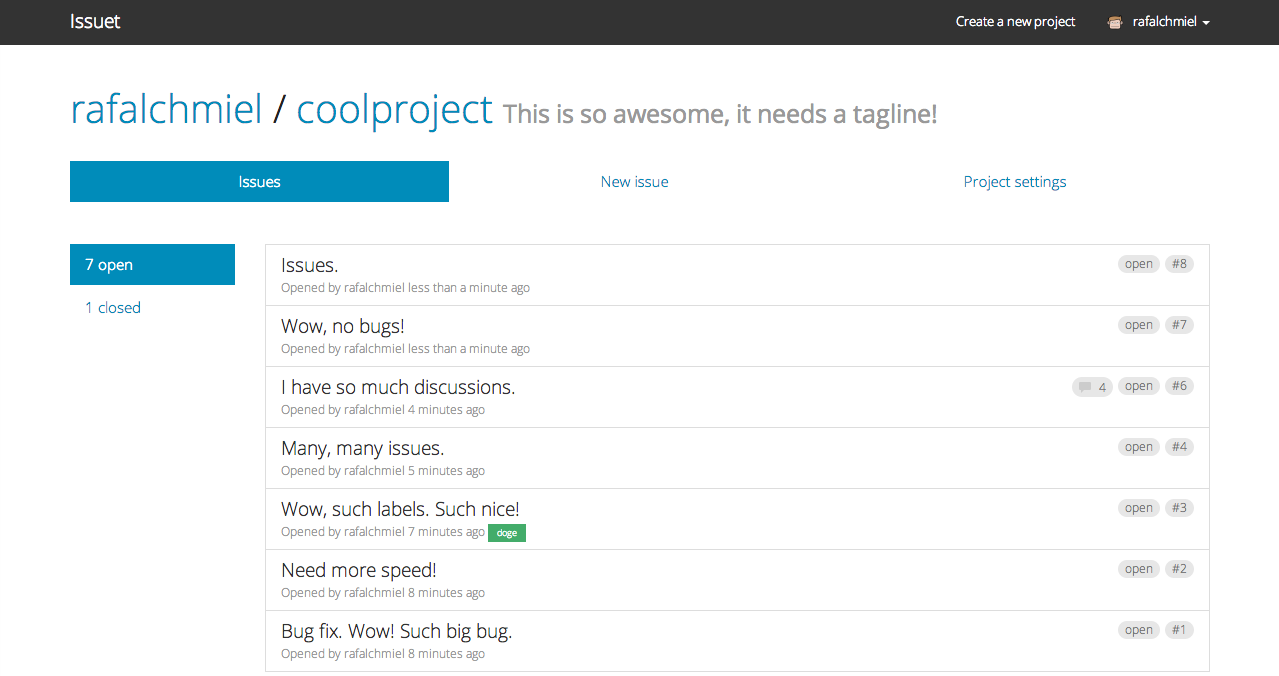Open the issue titled Wow, no bugs!
Viewport: 1279px width, 676px height.
(343, 326)
